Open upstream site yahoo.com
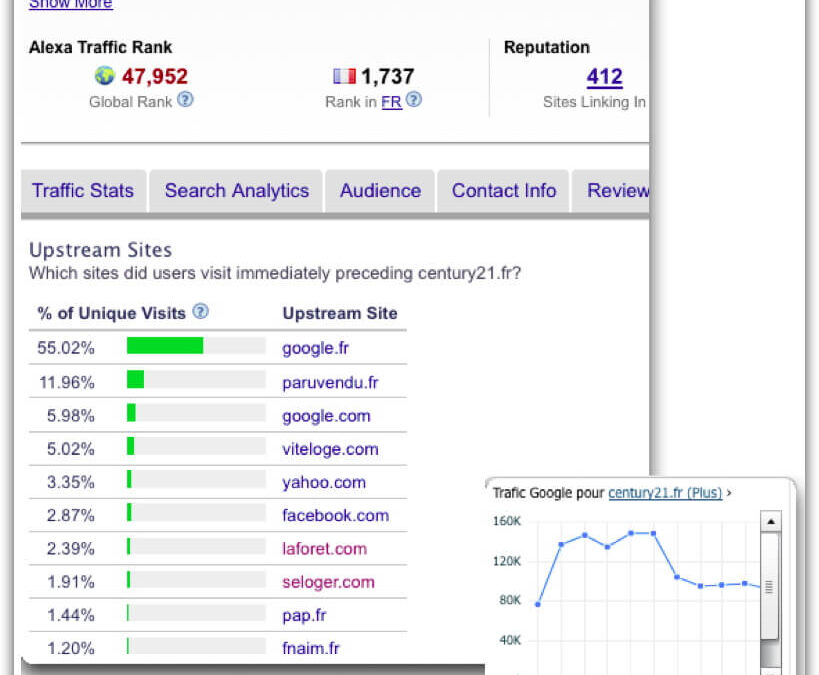 (324, 482)
